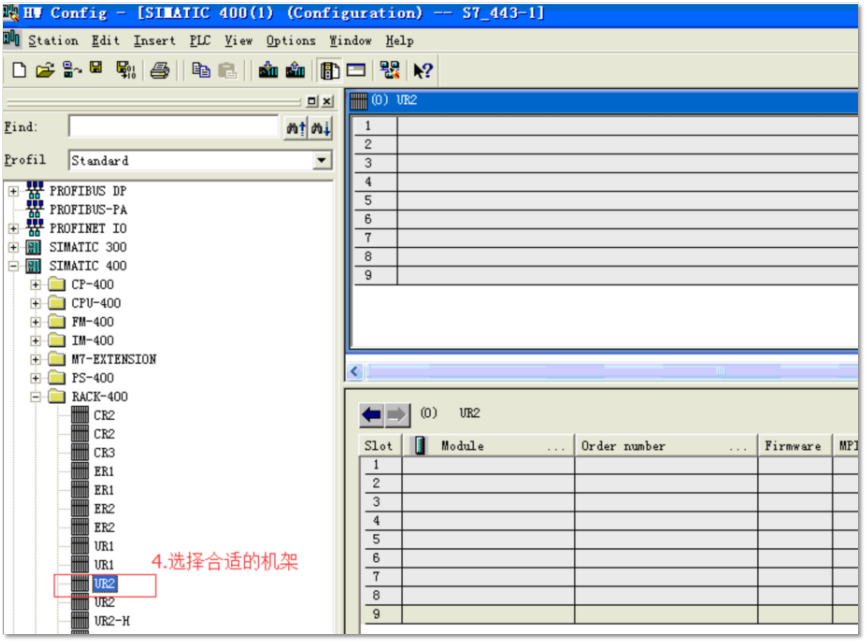Click the Slot column header
Viewport: 867px width, 643px height.
pos(380,446)
